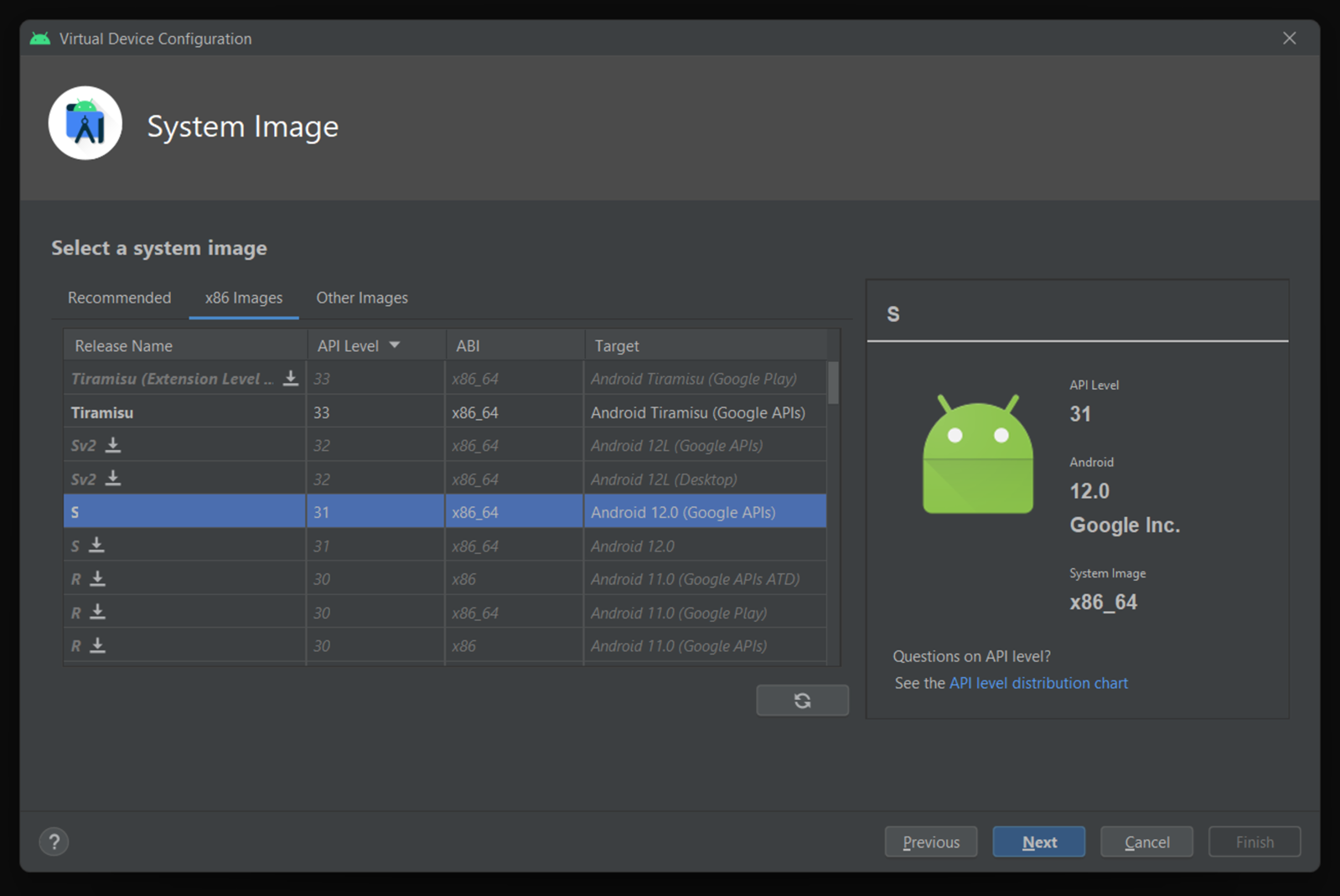Click the Release Name column header
Viewport: 1340px width, 896px height.
click(185, 345)
